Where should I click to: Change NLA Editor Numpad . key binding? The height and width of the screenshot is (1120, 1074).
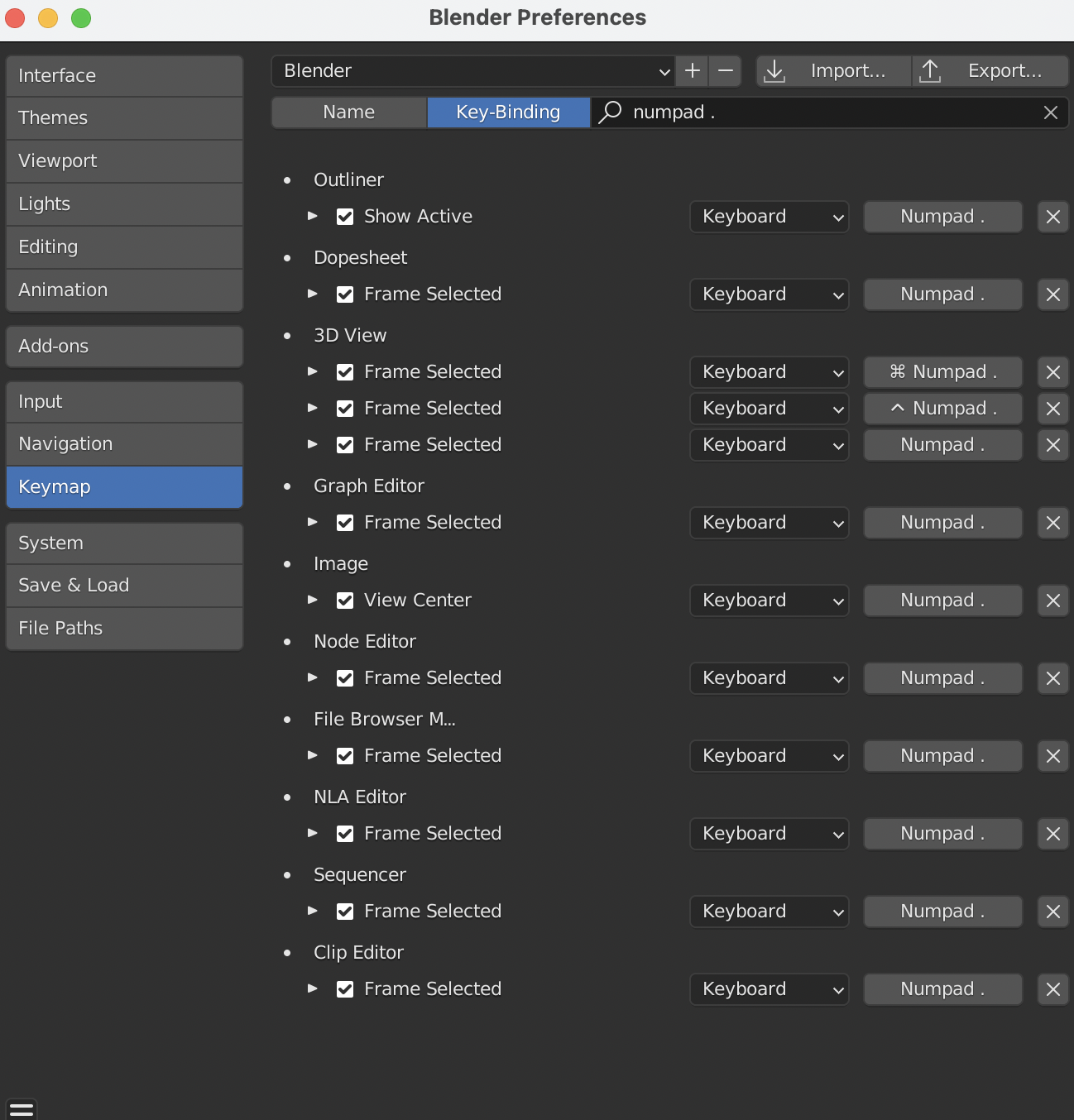coord(943,834)
